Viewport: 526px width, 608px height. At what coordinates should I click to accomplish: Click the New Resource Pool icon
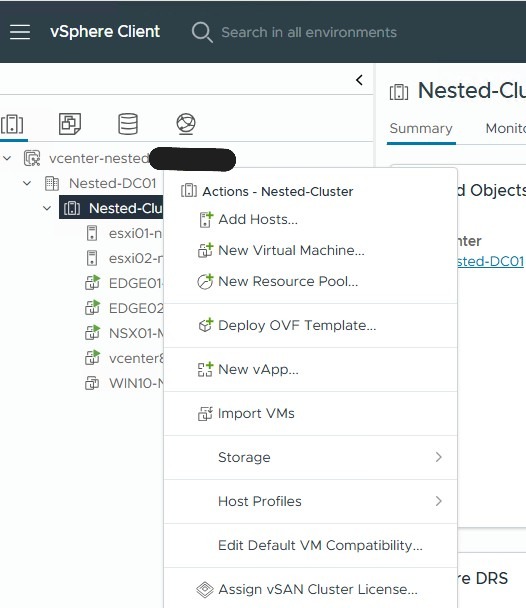(x=205, y=282)
